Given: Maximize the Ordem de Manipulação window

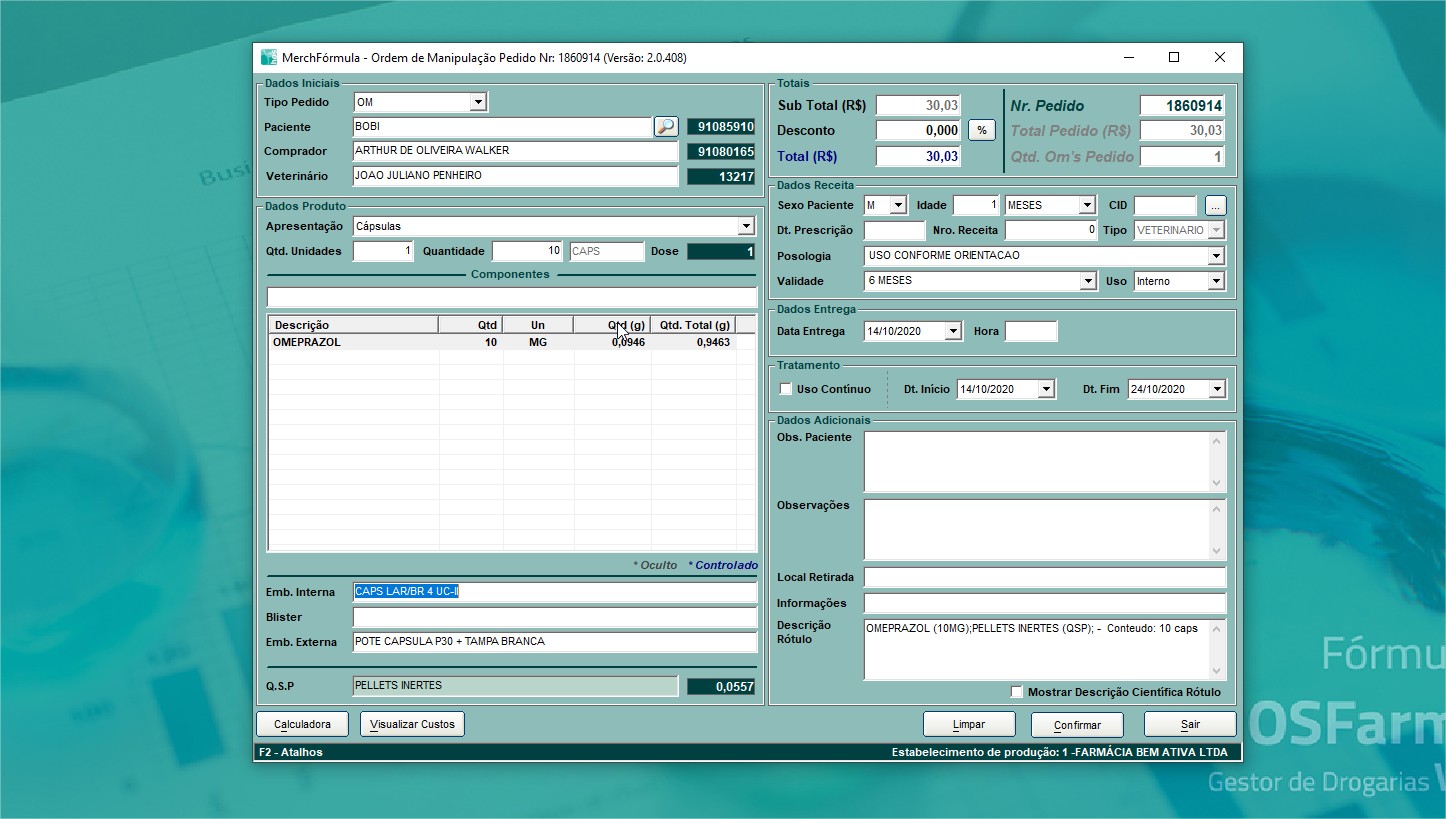Looking at the screenshot, I should click(1174, 58).
